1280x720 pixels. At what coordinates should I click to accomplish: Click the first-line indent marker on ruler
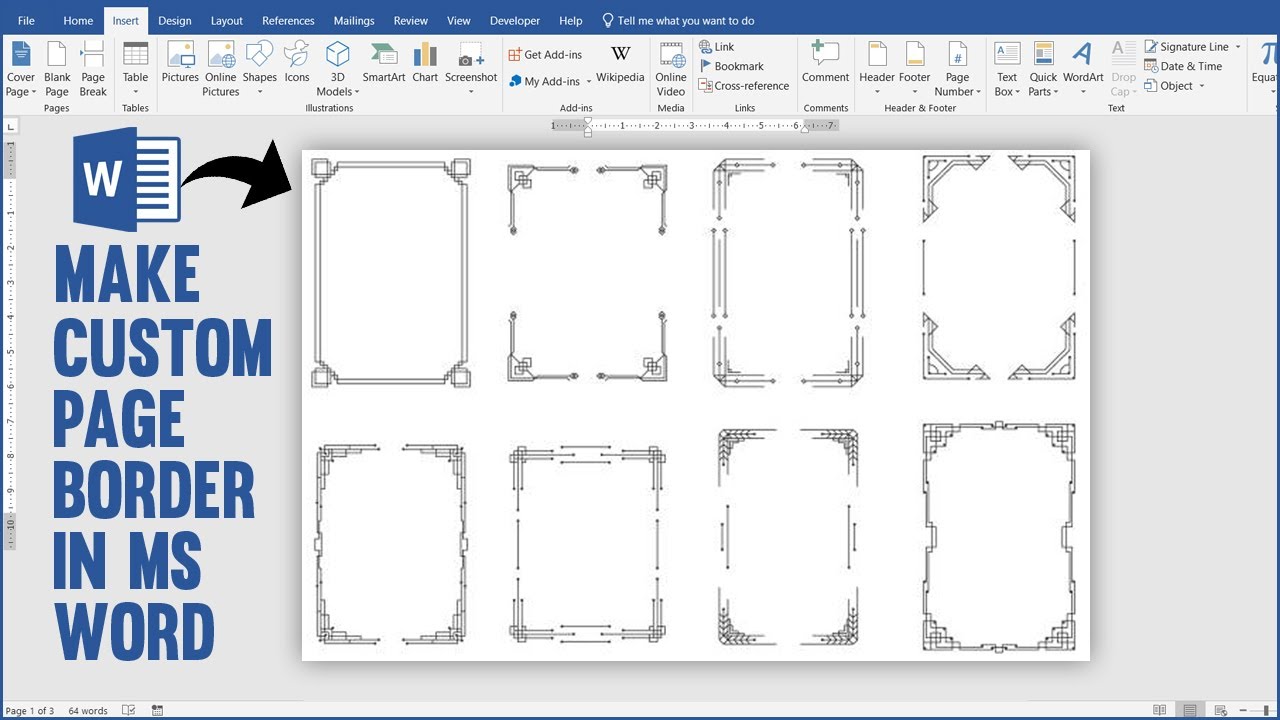pyautogui.click(x=588, y=121)
